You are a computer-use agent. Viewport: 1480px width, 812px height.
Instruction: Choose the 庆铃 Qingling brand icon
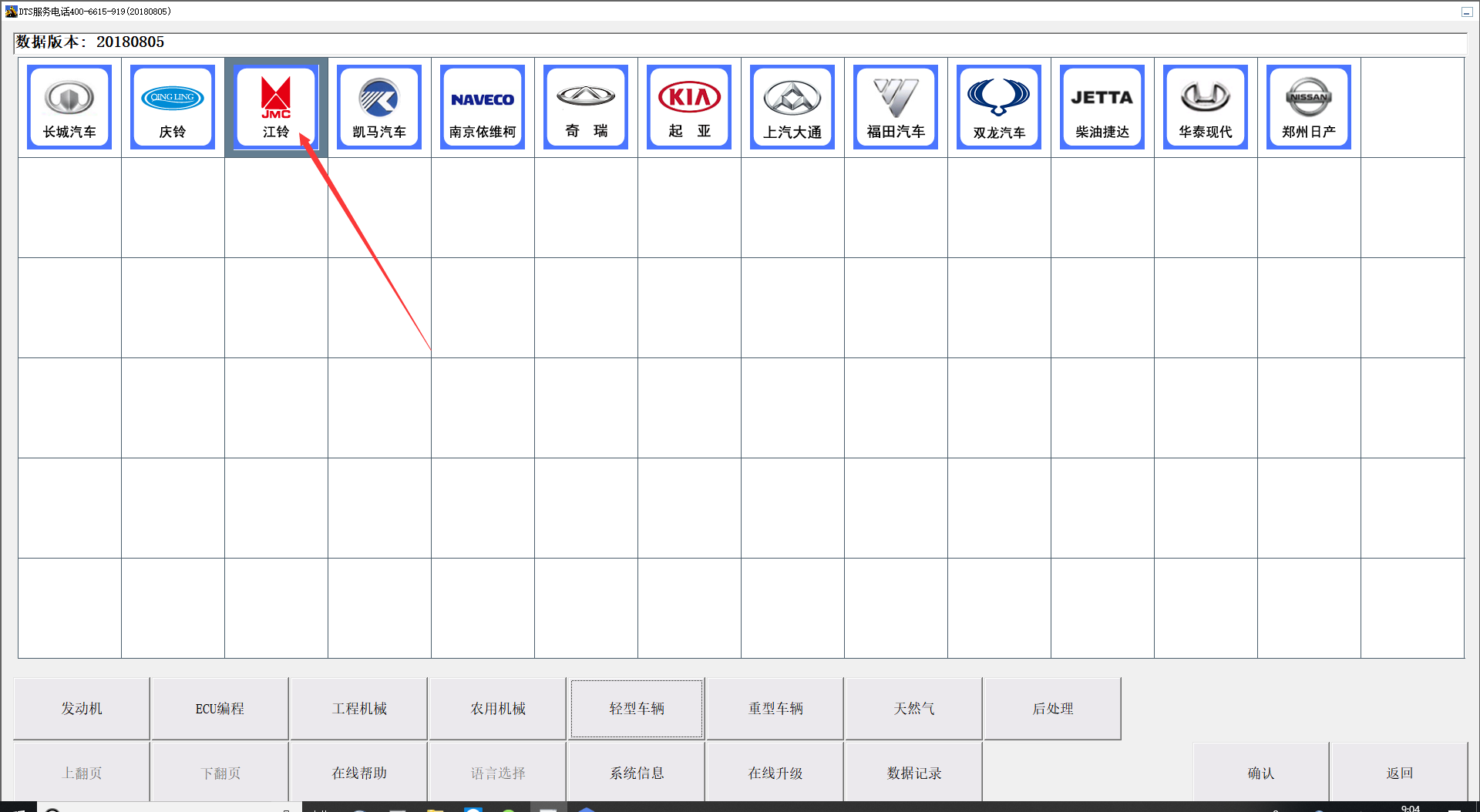coord(173,107)
